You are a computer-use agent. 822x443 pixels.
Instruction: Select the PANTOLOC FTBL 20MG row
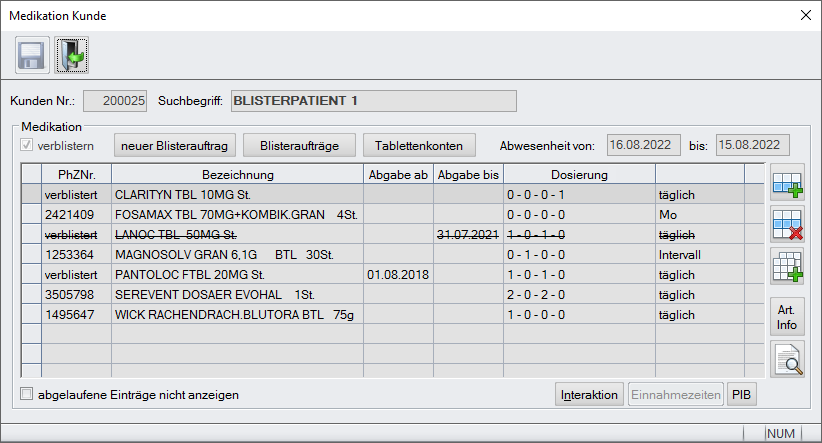[236, 274]
